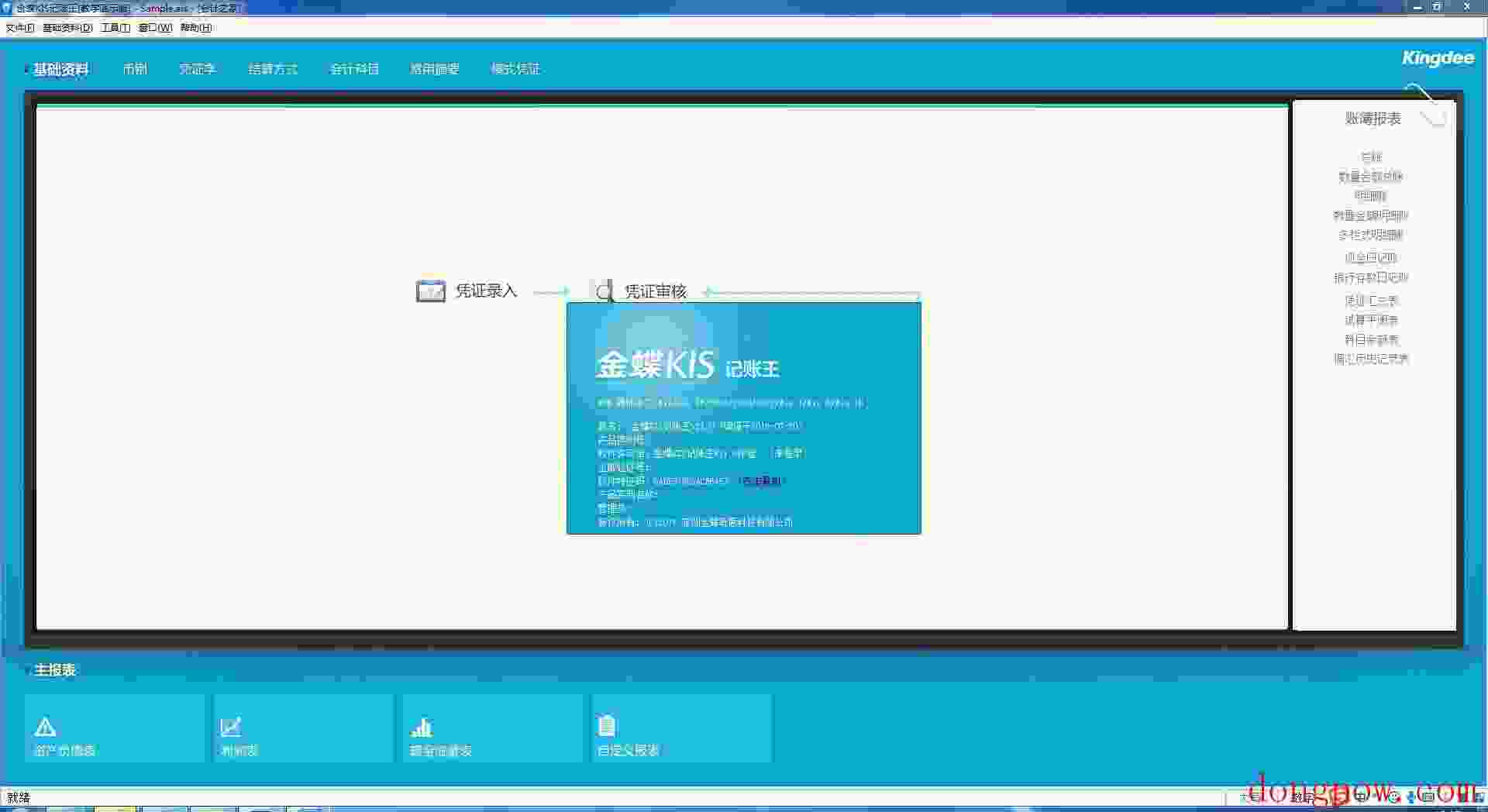1488x812 pixels.
Task: Open the 凭证录入 voucher entry icon
Action: 431,291
